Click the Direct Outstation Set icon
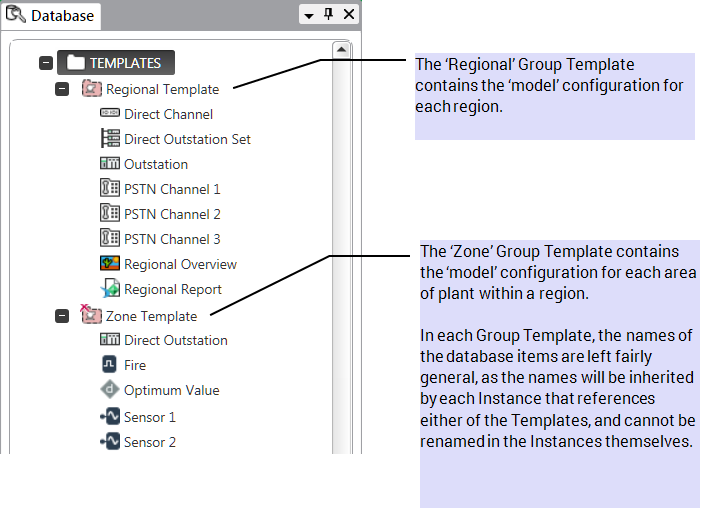This screenshot has width=710, height=518. click(110, 139)
